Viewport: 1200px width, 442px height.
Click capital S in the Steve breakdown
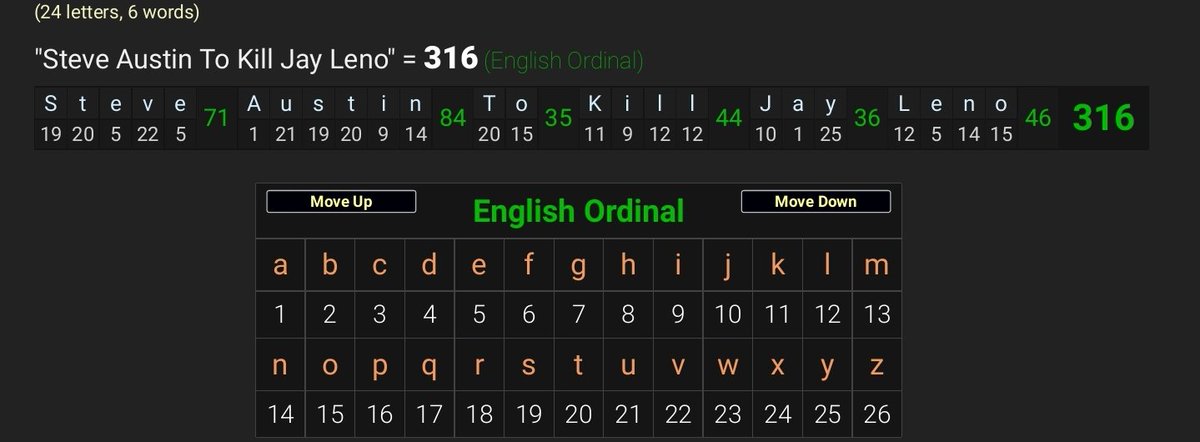tap(51, 103)
